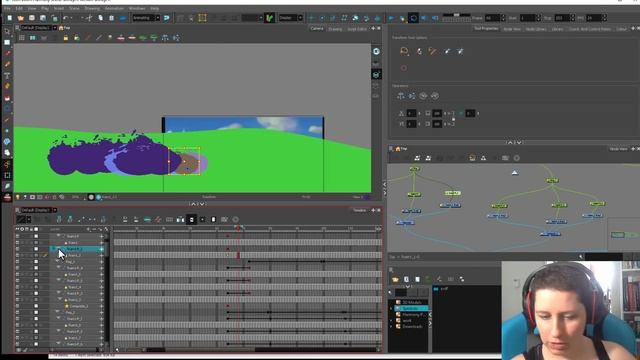Open the Animation menu
The height and width of the screenshot is (360, 640).
tap(114, 8)
